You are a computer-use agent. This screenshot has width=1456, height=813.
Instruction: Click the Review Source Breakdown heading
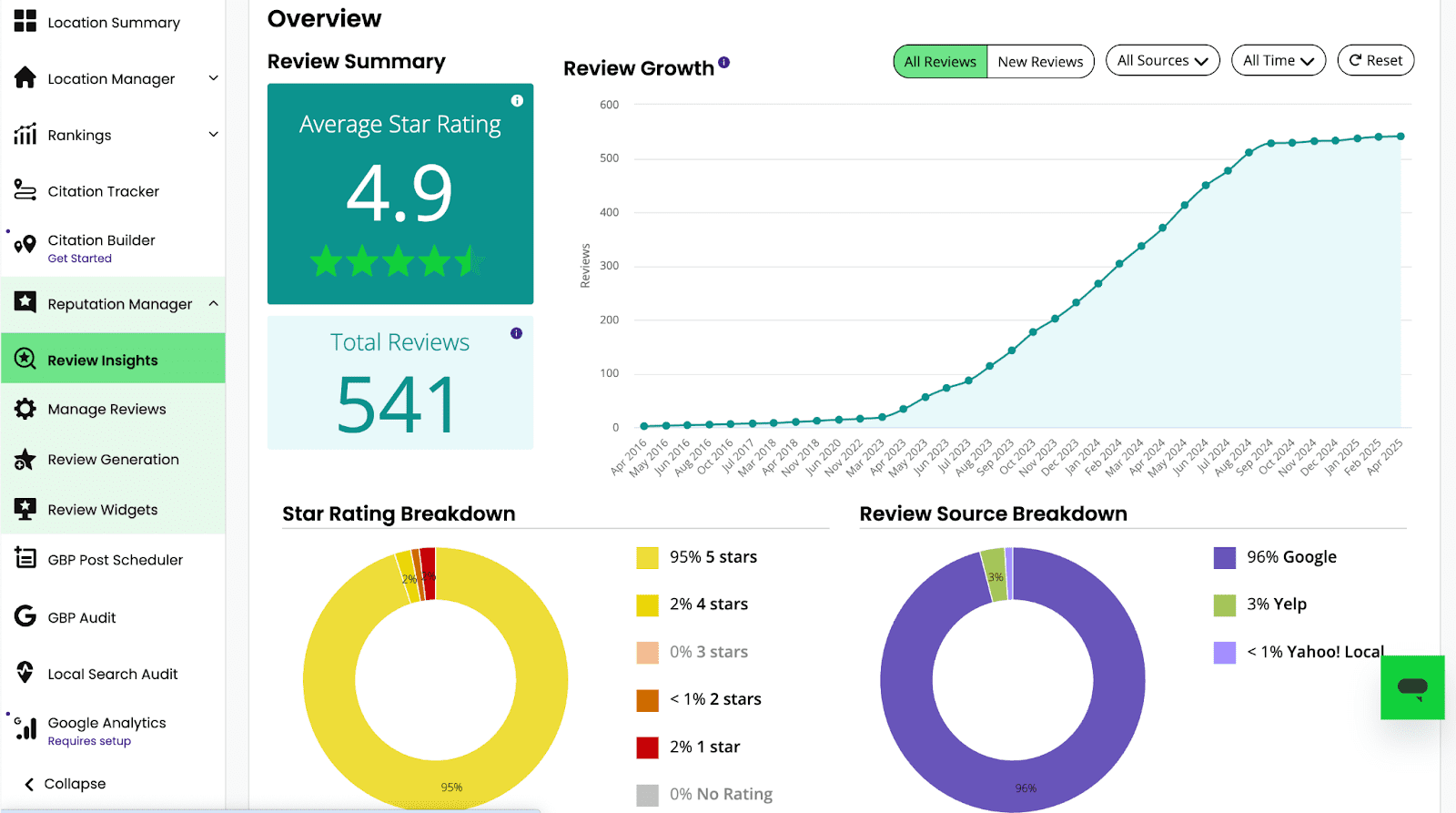(x=993, y=513)
